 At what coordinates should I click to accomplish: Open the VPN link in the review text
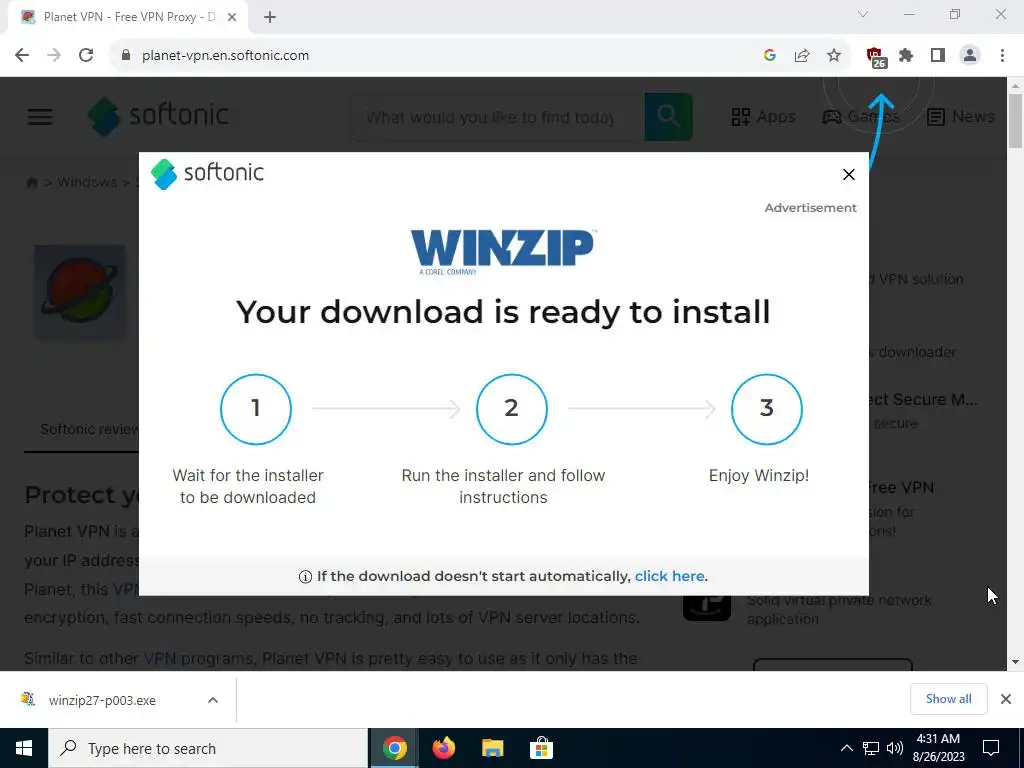(x=159, y=658)
